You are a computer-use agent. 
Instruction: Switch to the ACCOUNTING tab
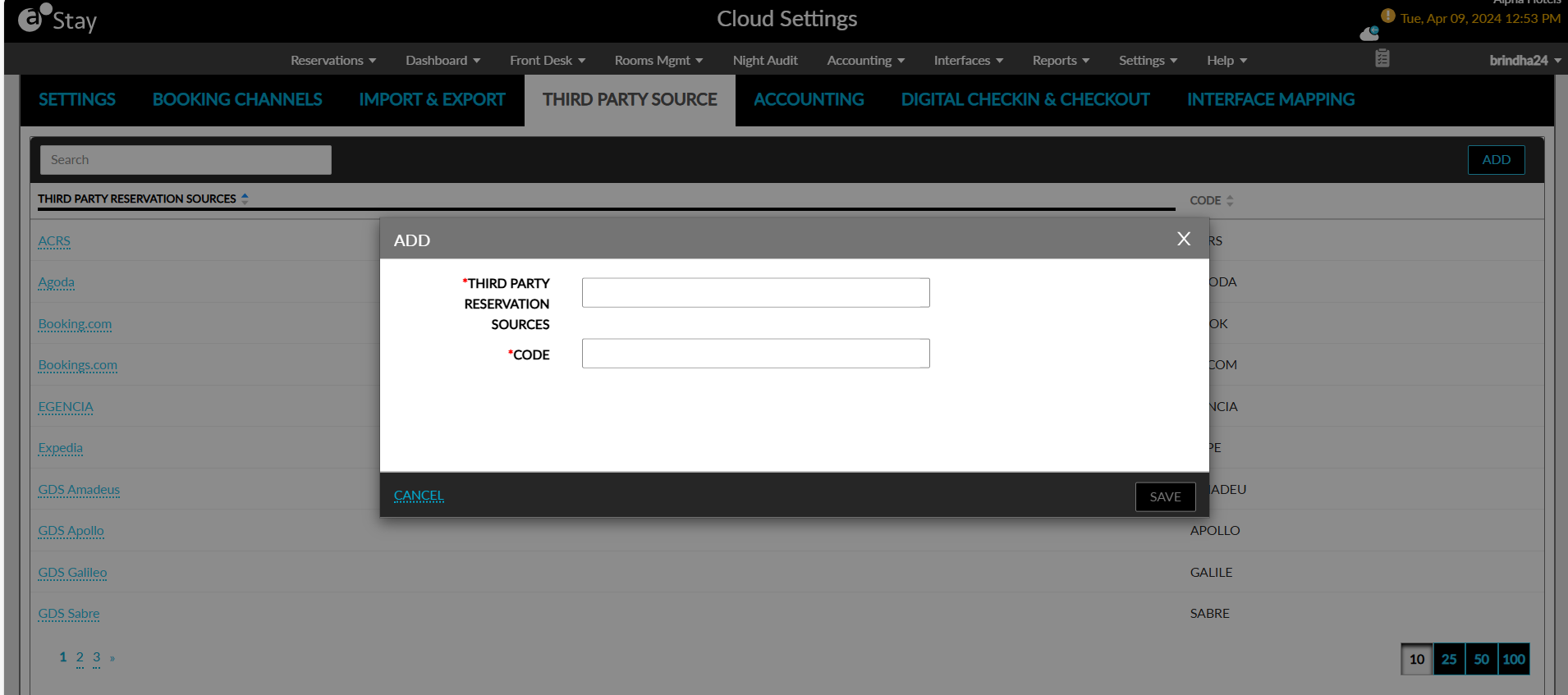pyautogui.click(x=809, y=99)
